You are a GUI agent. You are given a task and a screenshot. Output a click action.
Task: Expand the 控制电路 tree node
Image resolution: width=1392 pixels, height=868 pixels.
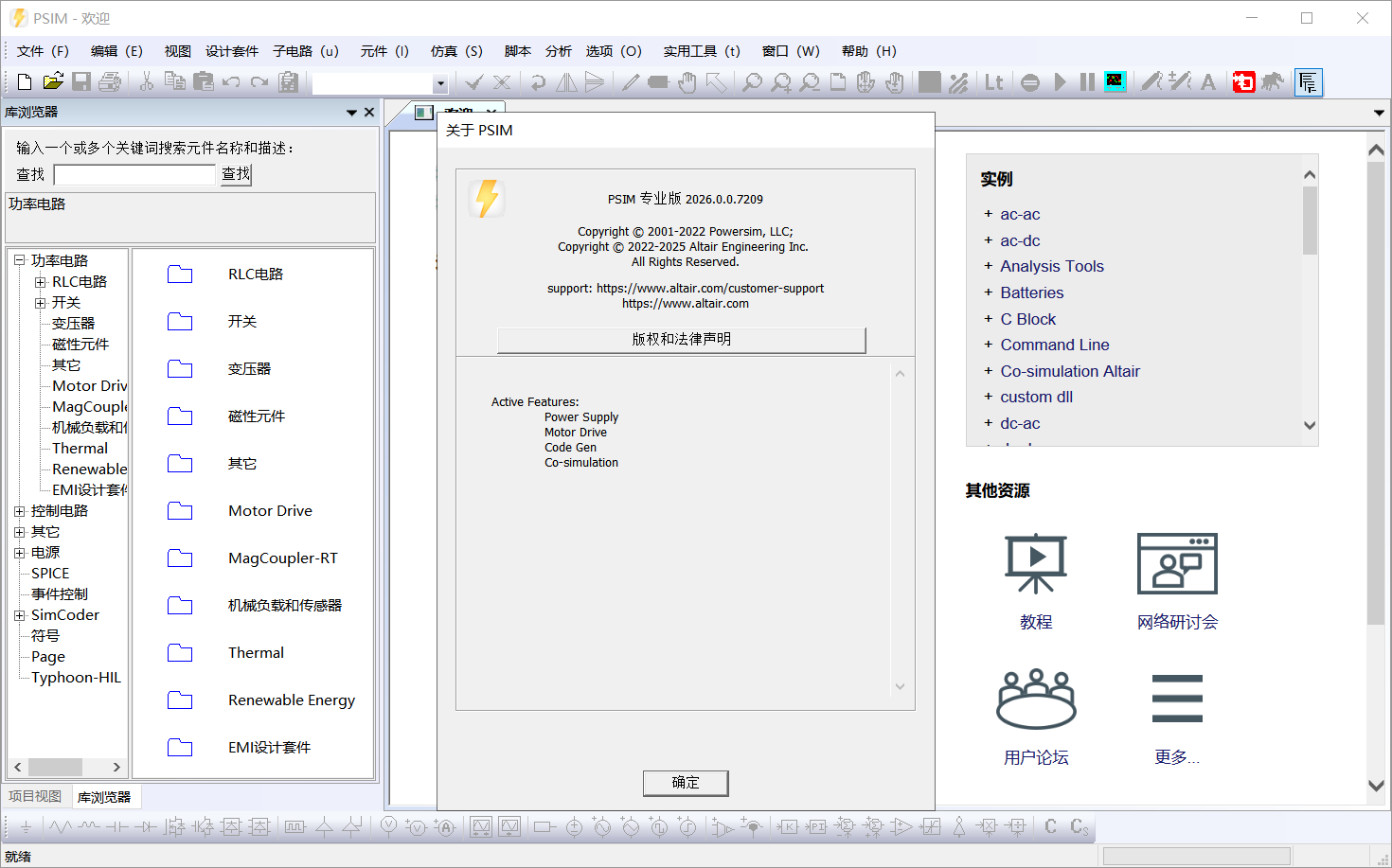[x=19, y=511]
